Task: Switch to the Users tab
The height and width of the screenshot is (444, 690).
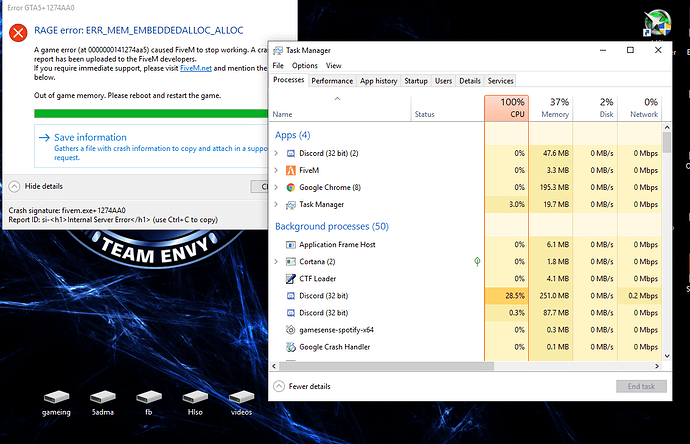Action: pyautogui.click(x=443, y=81)
